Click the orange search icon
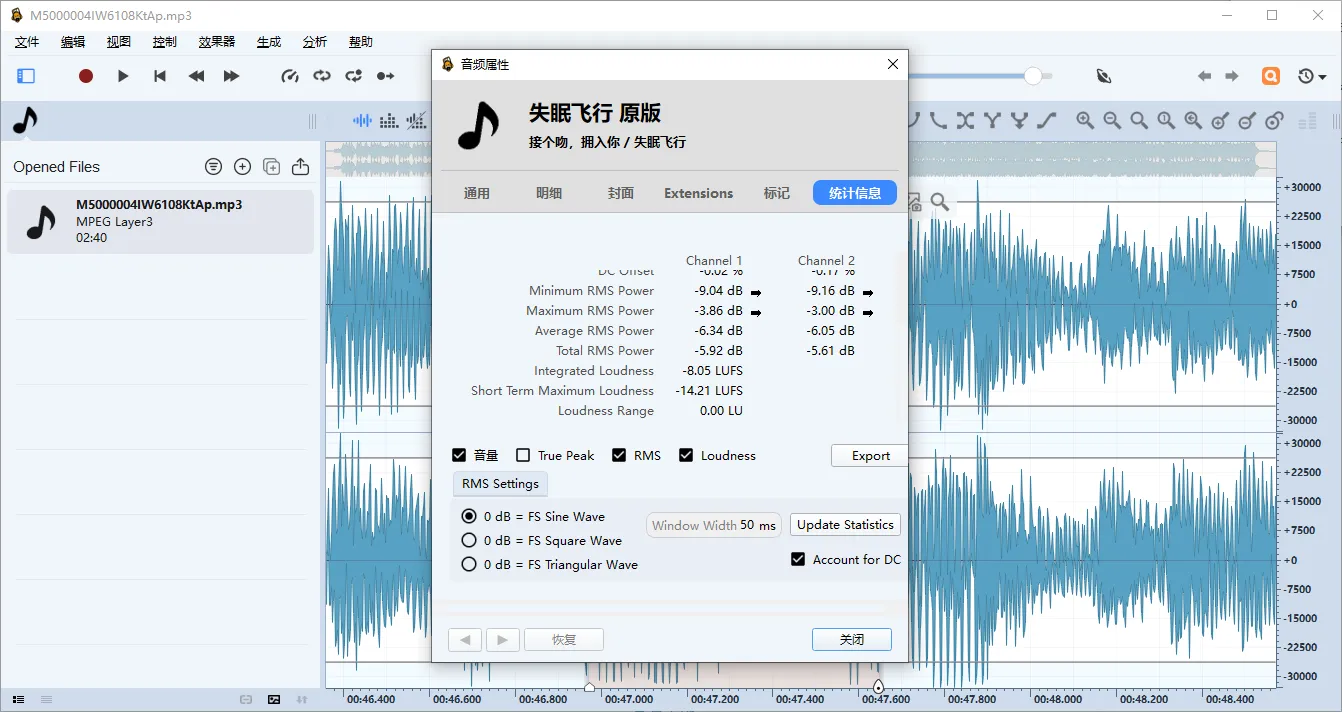 pos(1270,76)
